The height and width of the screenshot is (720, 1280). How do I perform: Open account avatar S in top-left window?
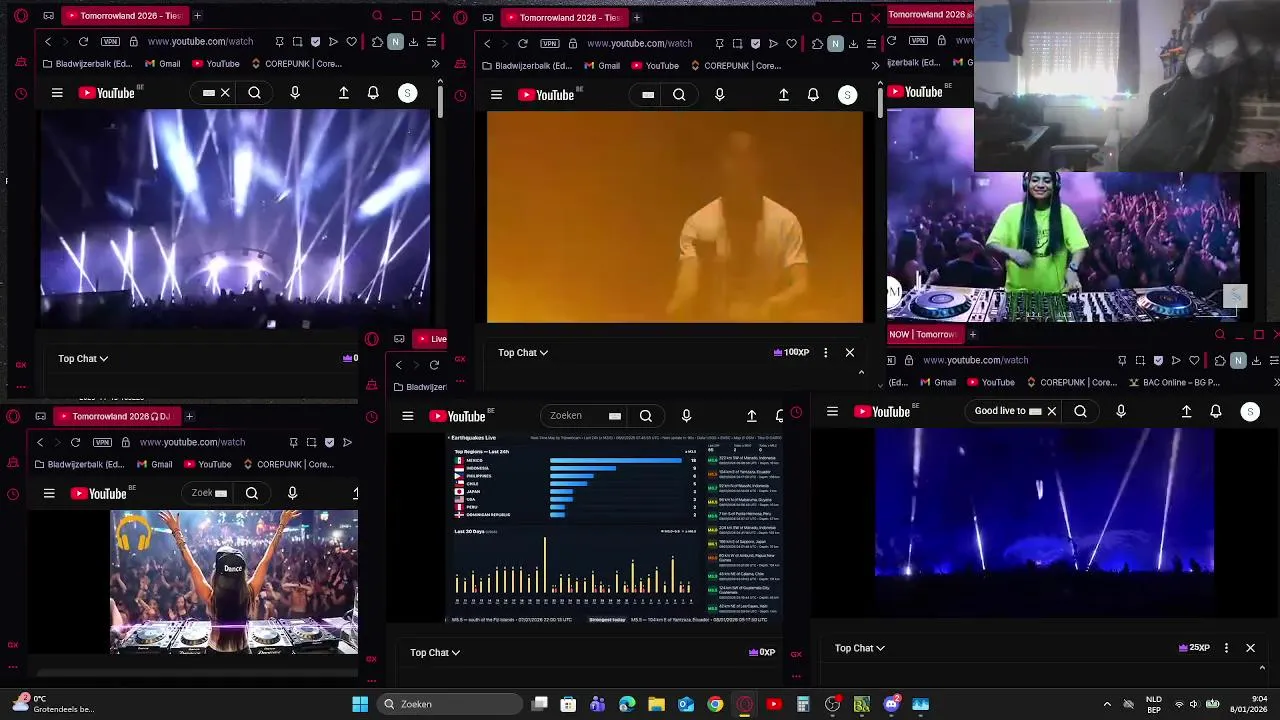click(407, 93)
